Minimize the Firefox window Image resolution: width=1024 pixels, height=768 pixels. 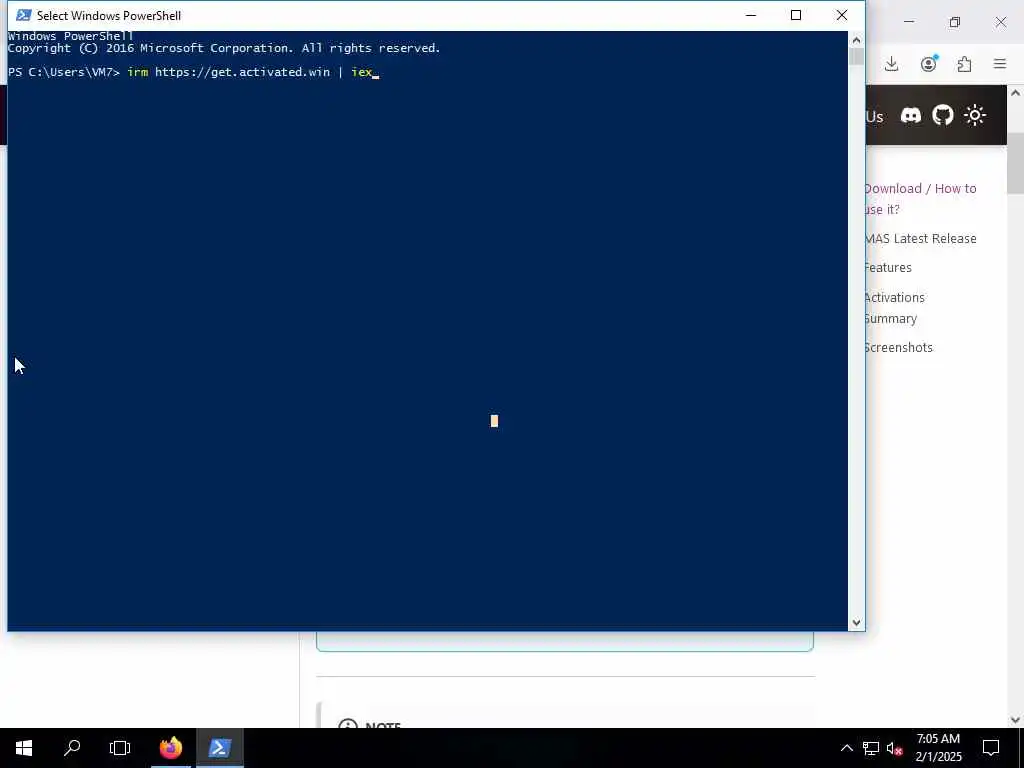[908, 22]
